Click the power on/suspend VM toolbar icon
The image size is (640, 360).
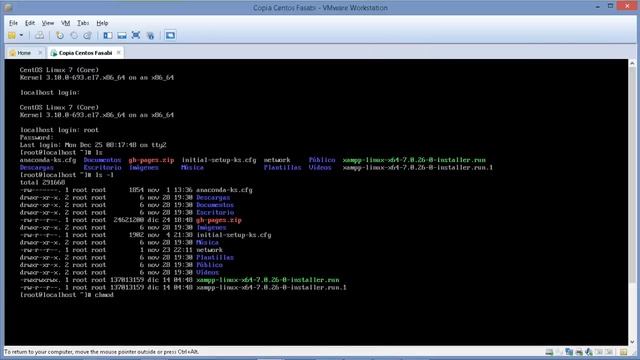click(12, 36)
